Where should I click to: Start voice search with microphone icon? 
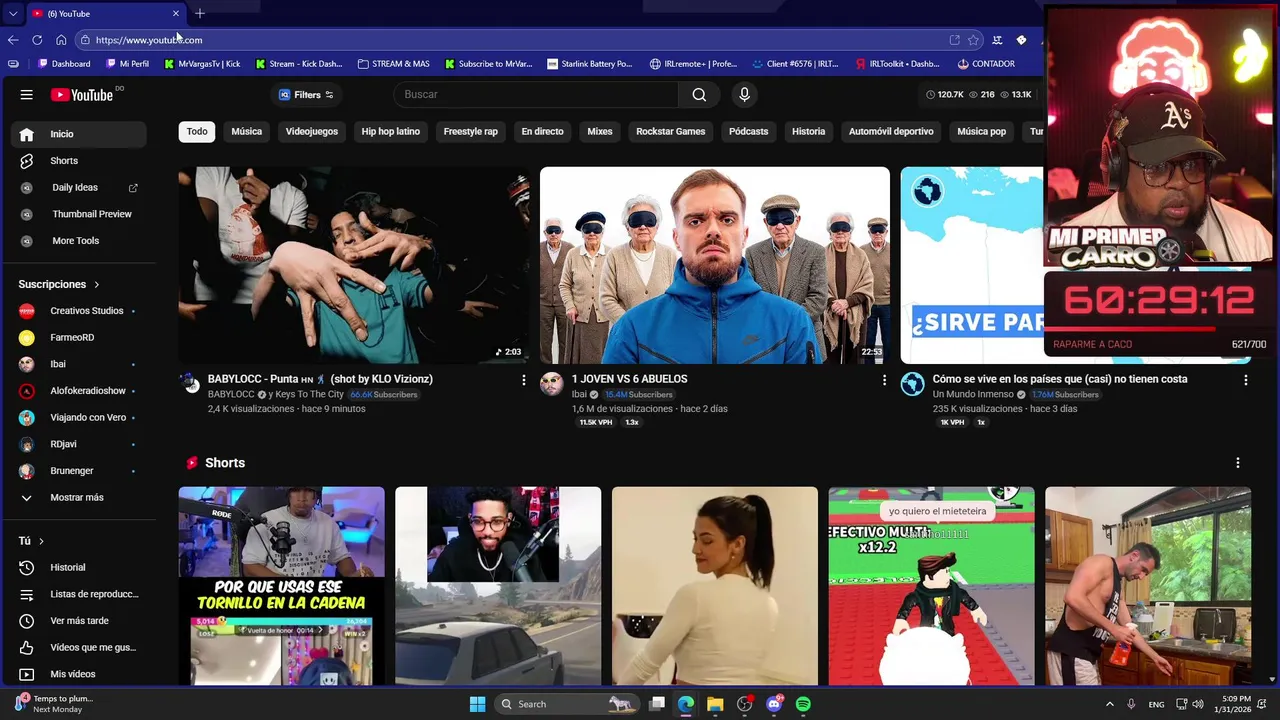(744, 94)
